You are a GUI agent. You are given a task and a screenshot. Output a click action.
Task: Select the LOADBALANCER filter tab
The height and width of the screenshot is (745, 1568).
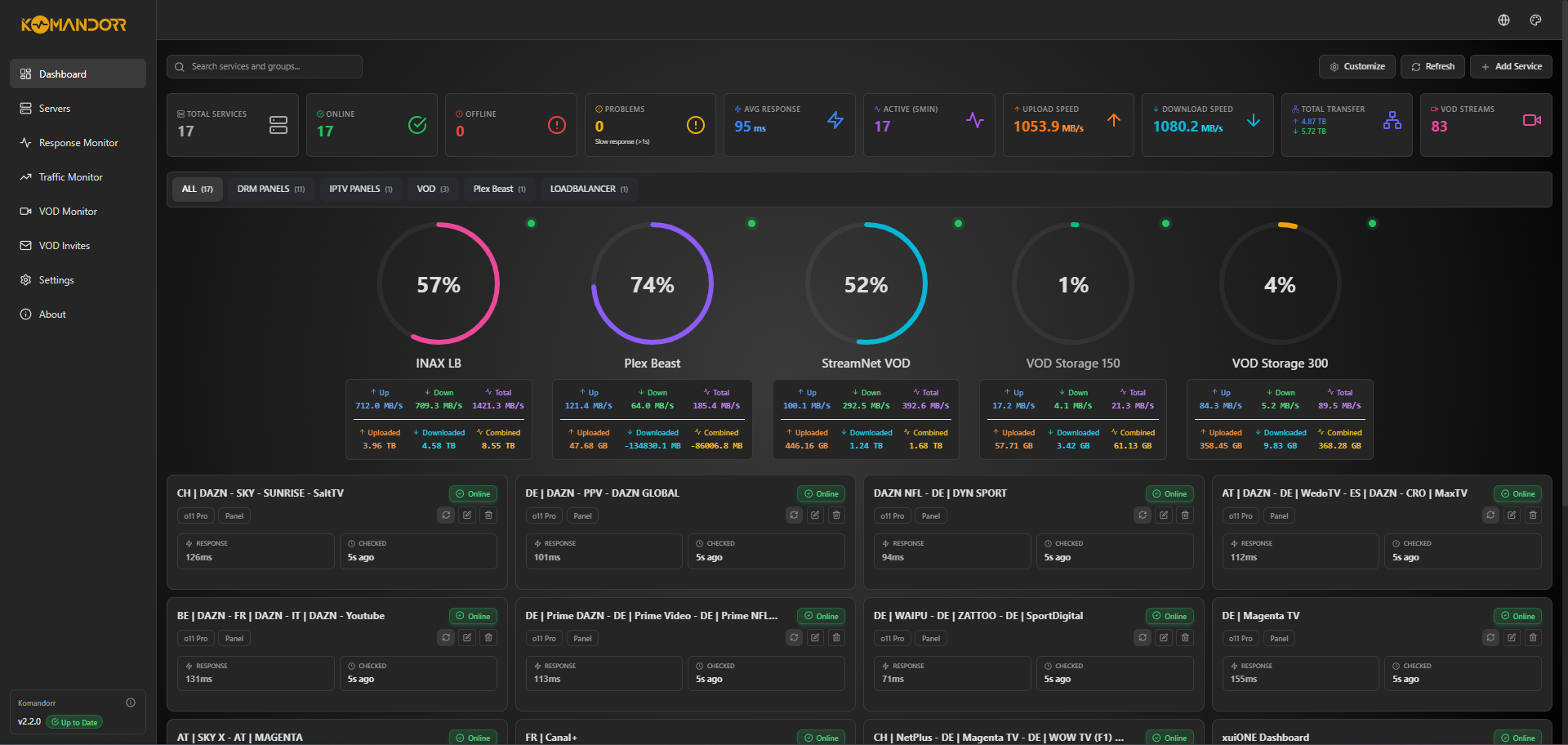pyautogui.click(x=588, y=189)
